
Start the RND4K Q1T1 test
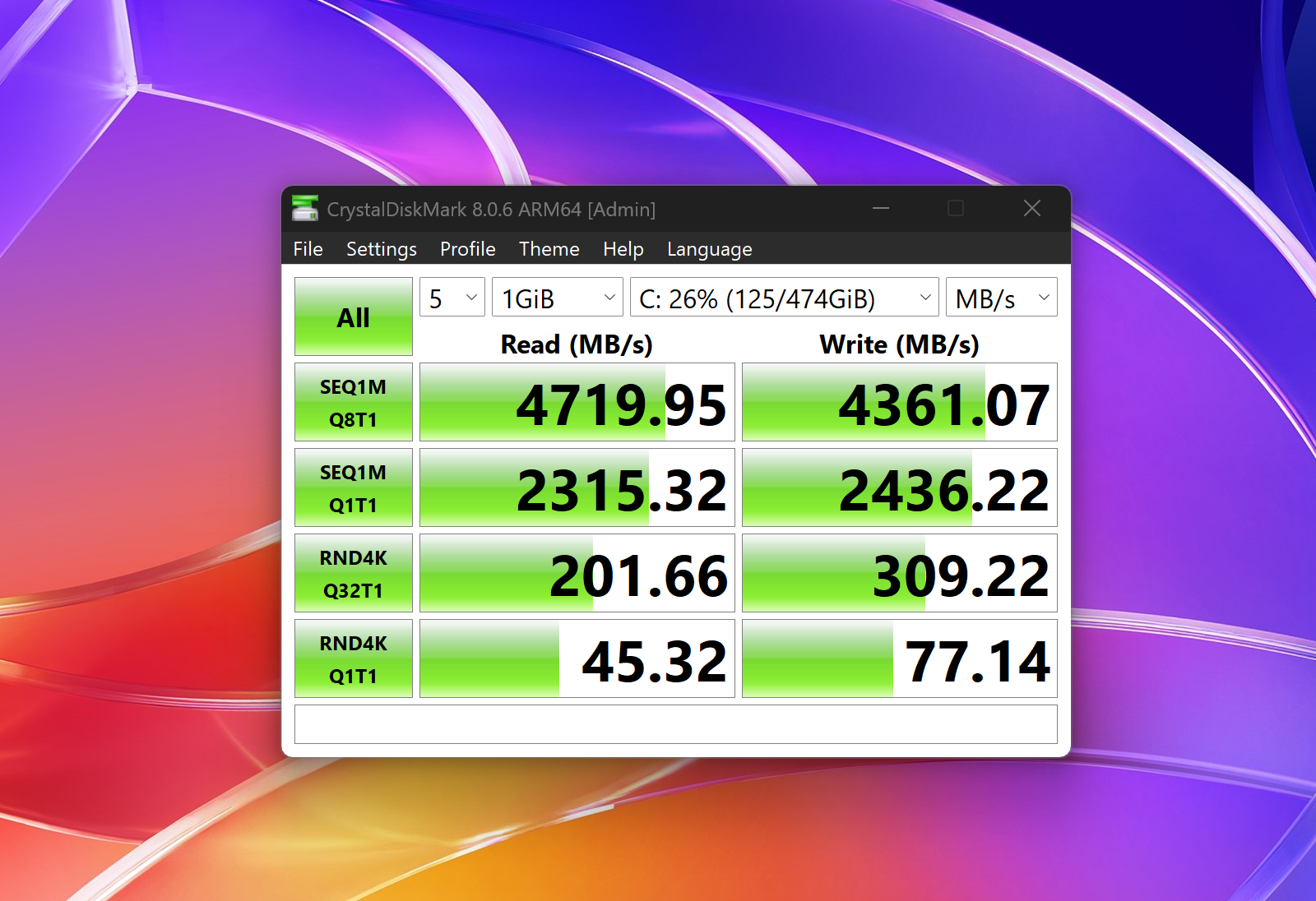pyautogui.click(x=354, y=658)
